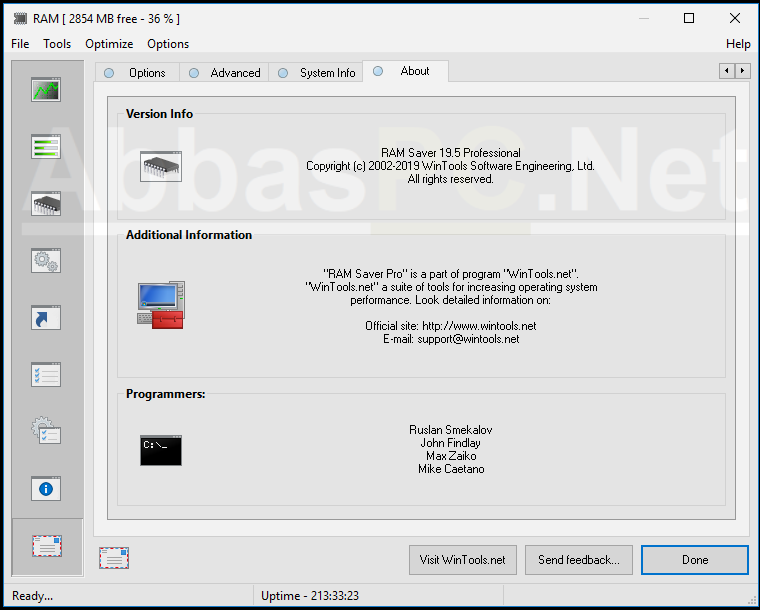Image resolution: width=760 pixels, height=610 pixels.
Task: Click the command prompt icon under Programmers
Action: click(x=161, y=451)
